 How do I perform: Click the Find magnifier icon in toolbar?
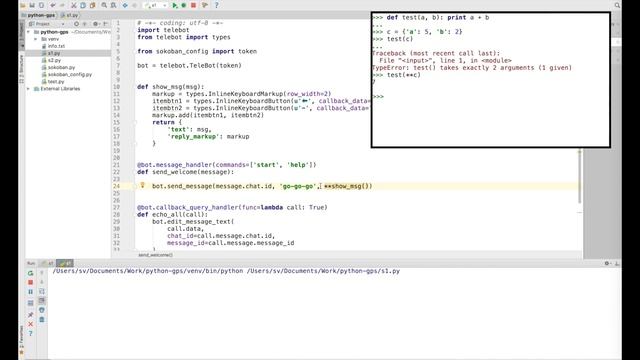coord(104,5)
